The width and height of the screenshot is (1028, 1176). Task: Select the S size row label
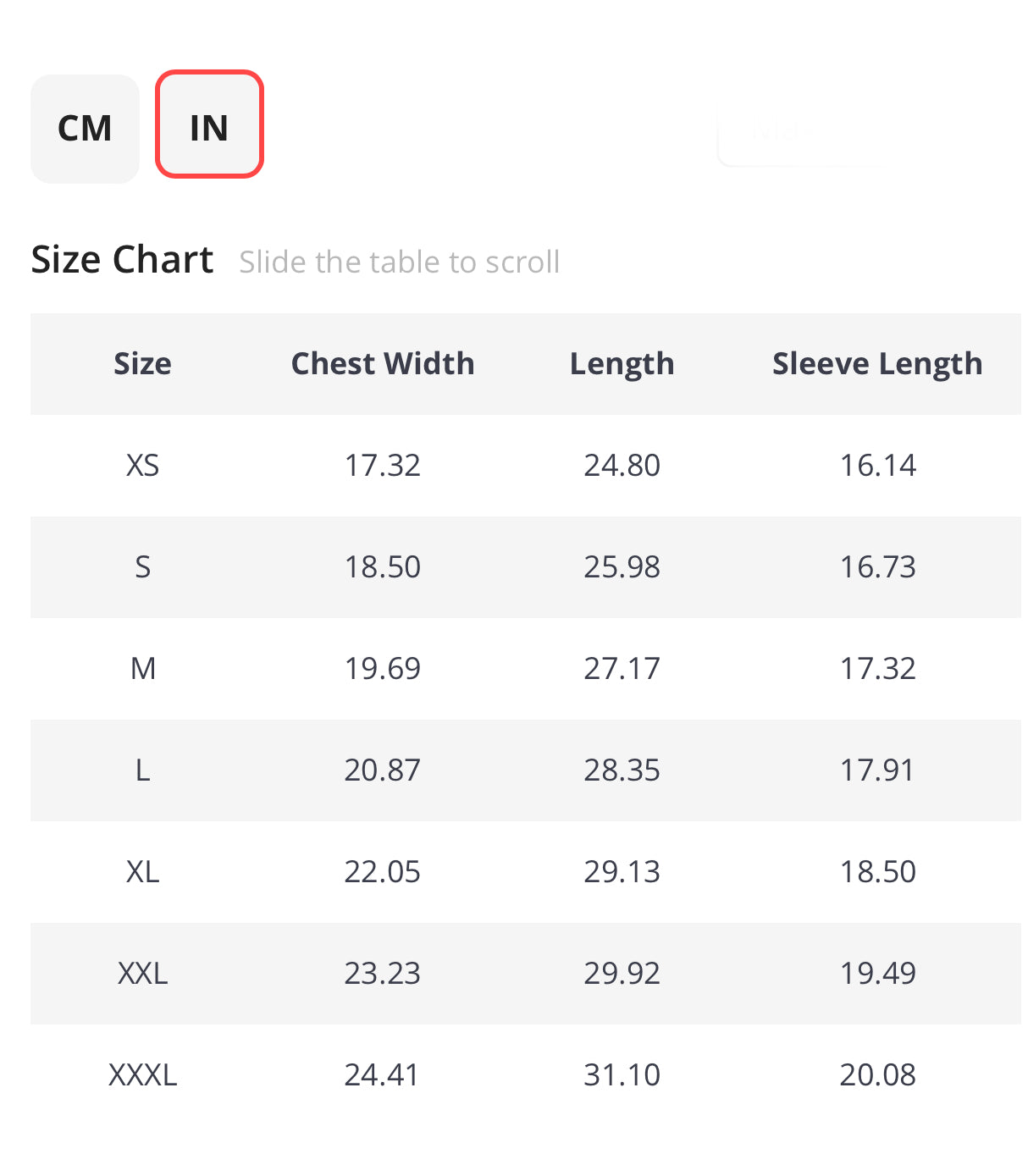click(142, 567)
